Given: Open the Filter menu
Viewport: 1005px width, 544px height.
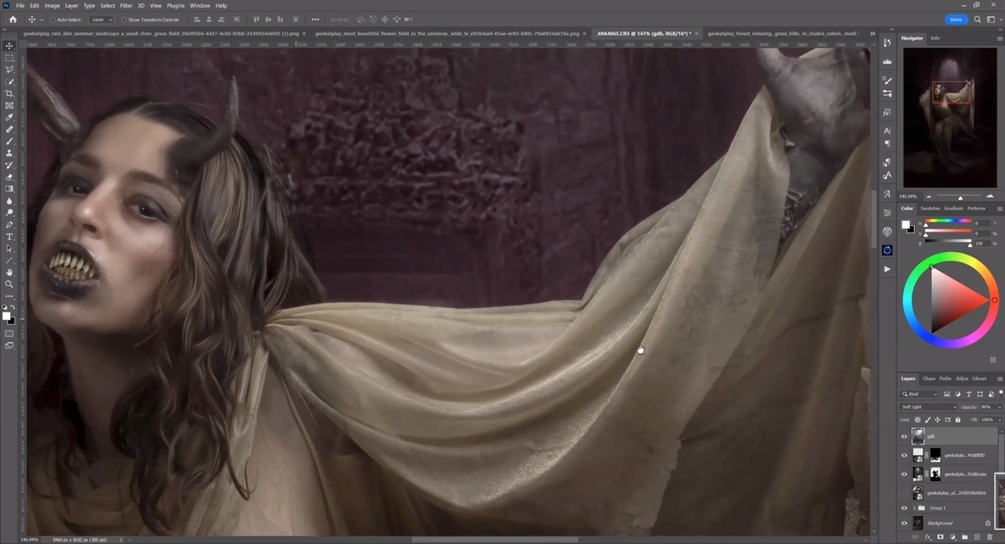Looking at the screenshot, I should click(126, 6).
